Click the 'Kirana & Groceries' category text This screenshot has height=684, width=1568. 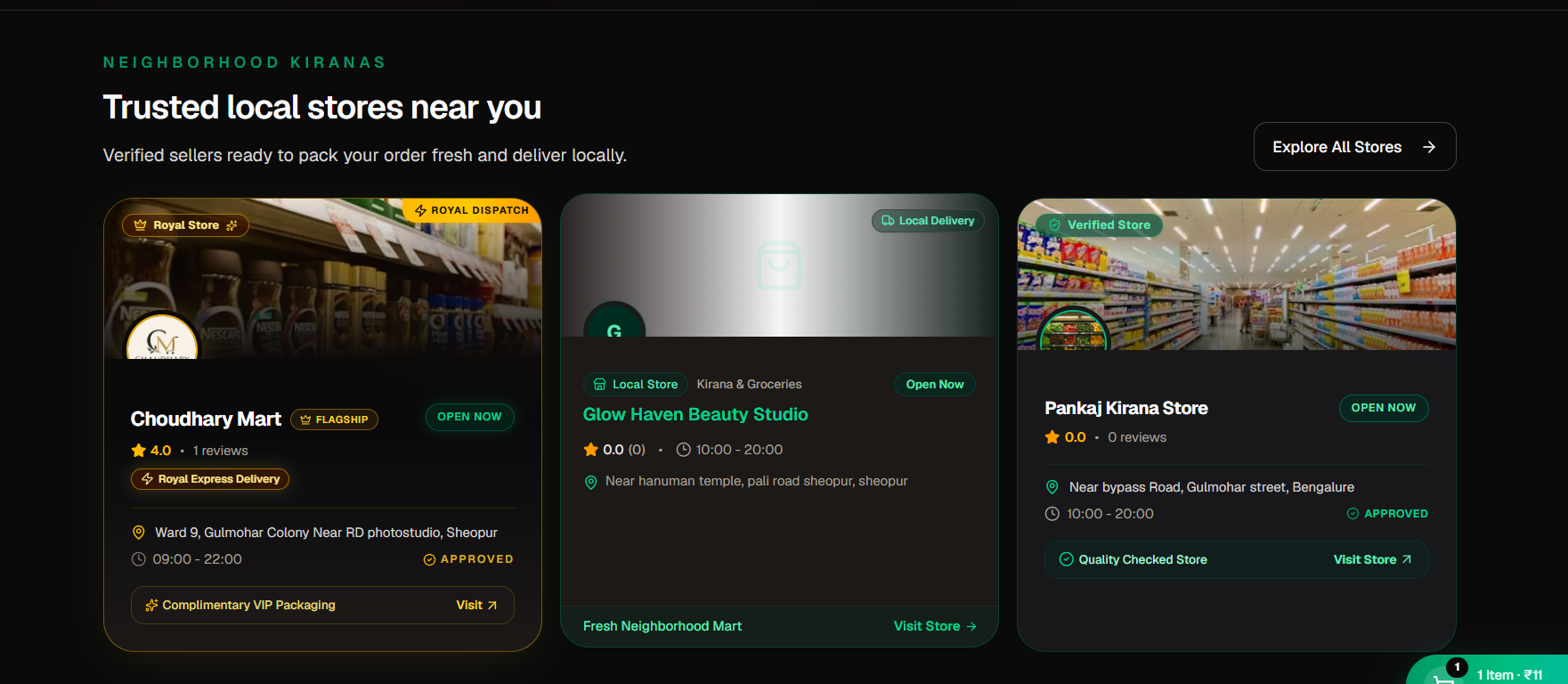749,384
